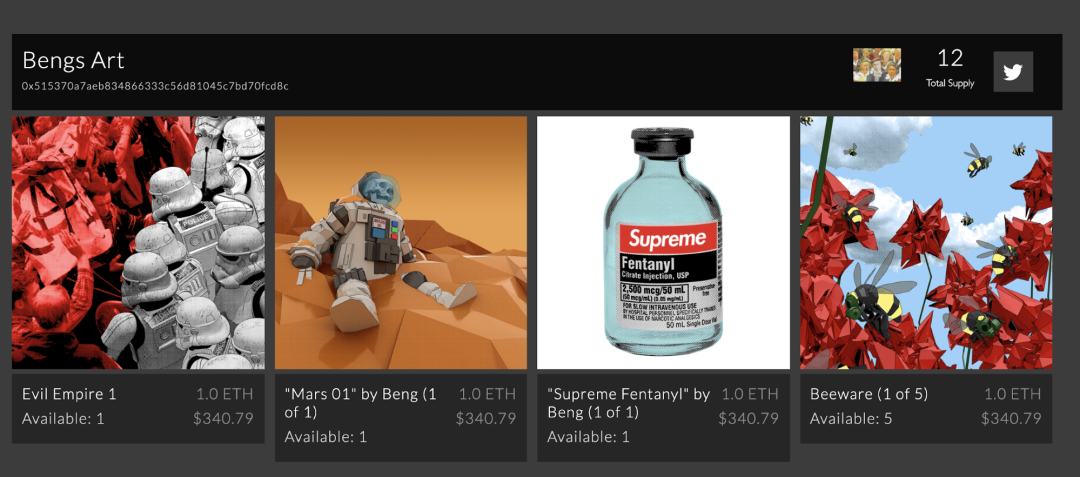Open the Supreme Fentanyl bottle artwork

tap(663, 243)
